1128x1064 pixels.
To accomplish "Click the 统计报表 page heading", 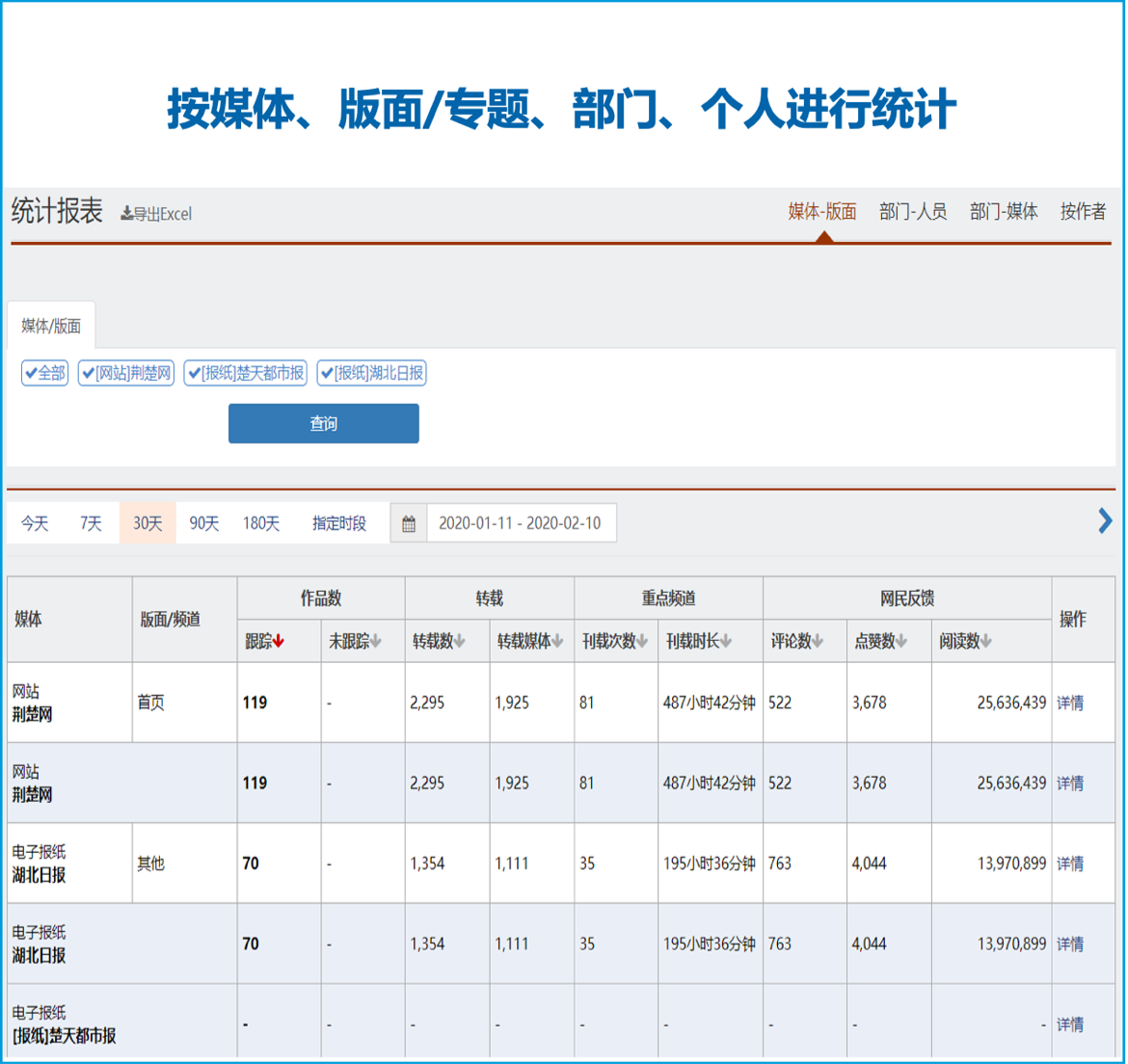I will point(57,211).
